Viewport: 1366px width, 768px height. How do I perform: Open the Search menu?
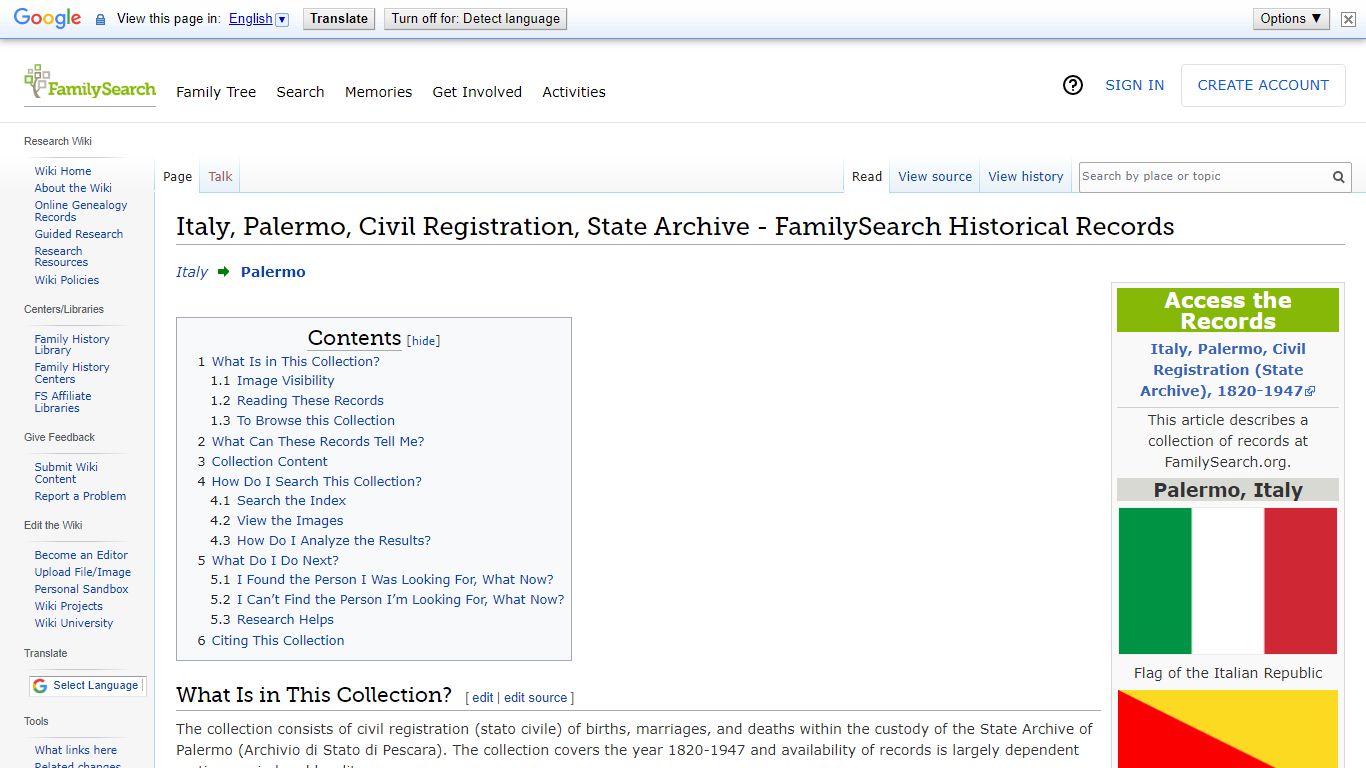pyautogui.click(x=301, y=92)
